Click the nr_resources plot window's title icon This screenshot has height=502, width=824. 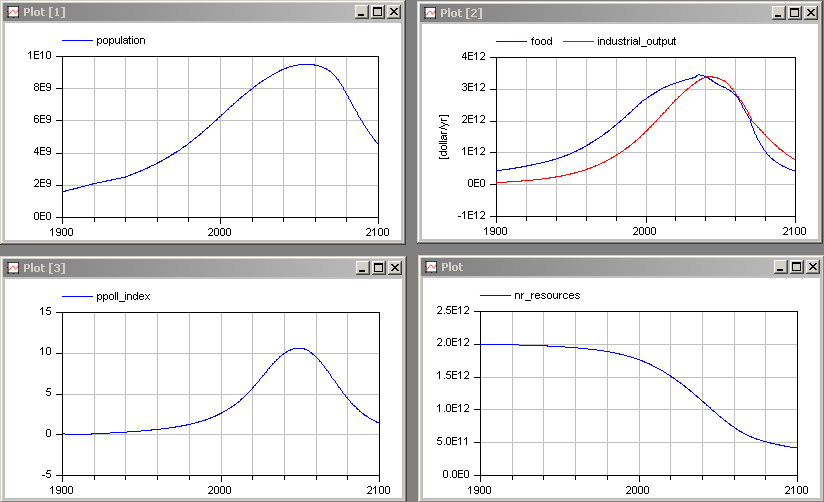pyautogui.click(x=431, y=267)
